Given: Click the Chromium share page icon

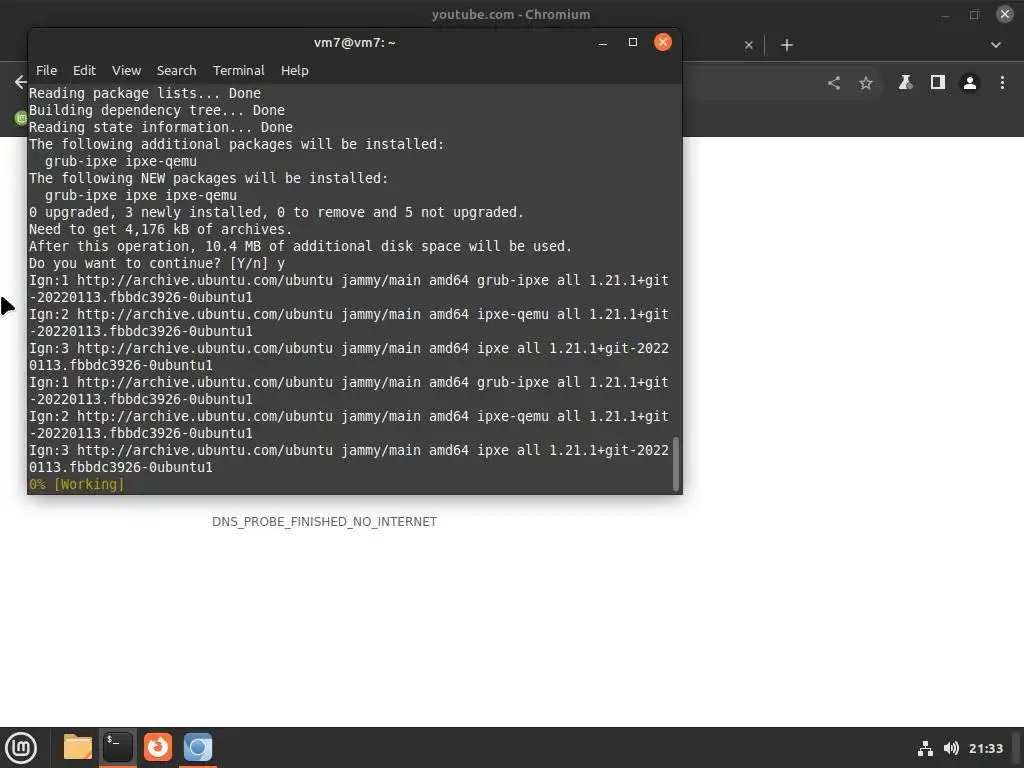Looking at the screenshot, I should 834,83.
